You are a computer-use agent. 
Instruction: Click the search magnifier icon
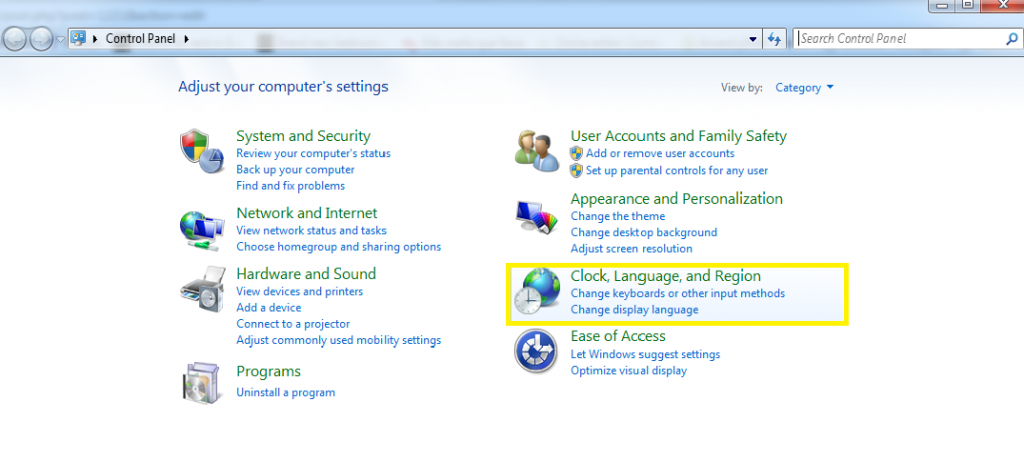click(1010, 39)
